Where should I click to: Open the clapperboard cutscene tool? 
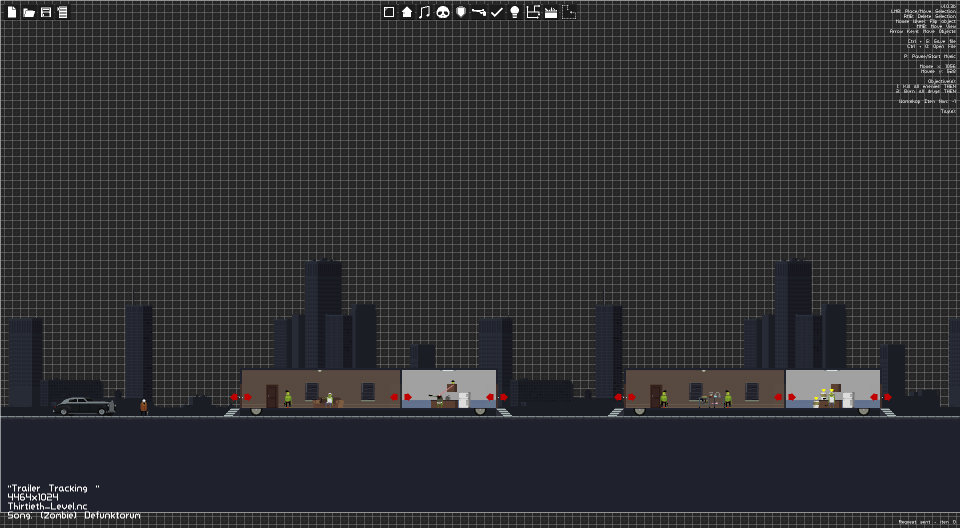pos(551,12)
